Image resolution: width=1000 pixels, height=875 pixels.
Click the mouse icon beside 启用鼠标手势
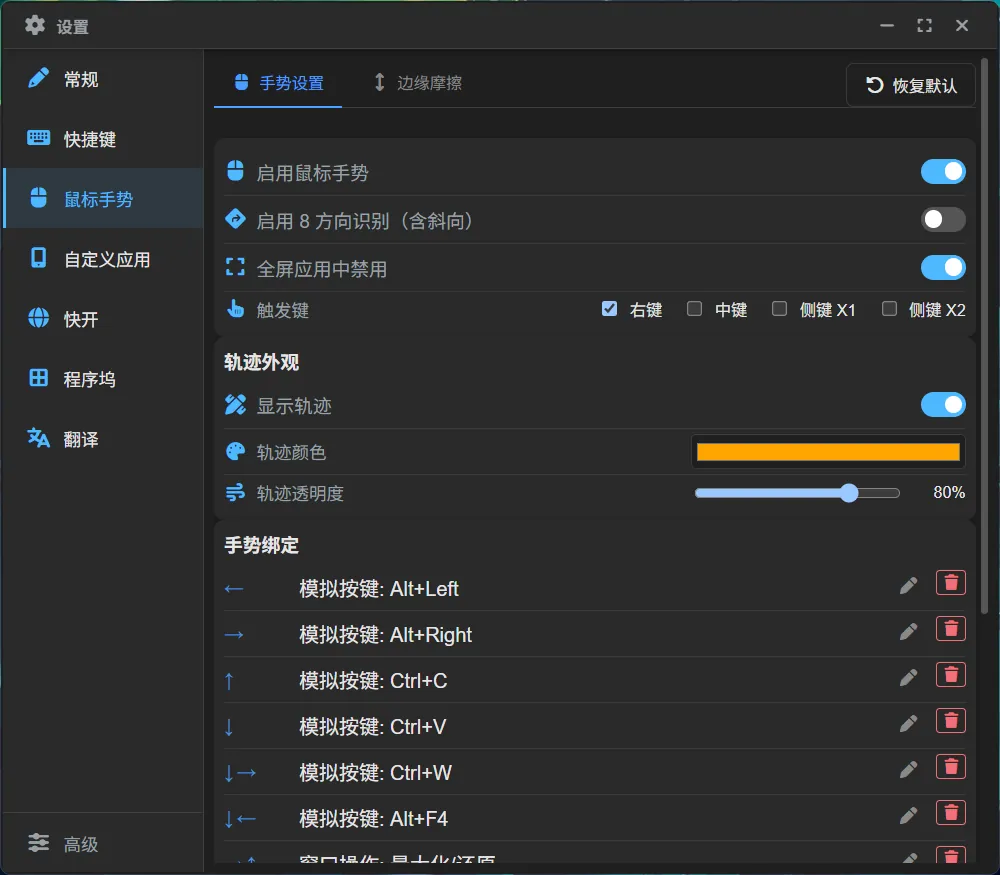[235, 171]
